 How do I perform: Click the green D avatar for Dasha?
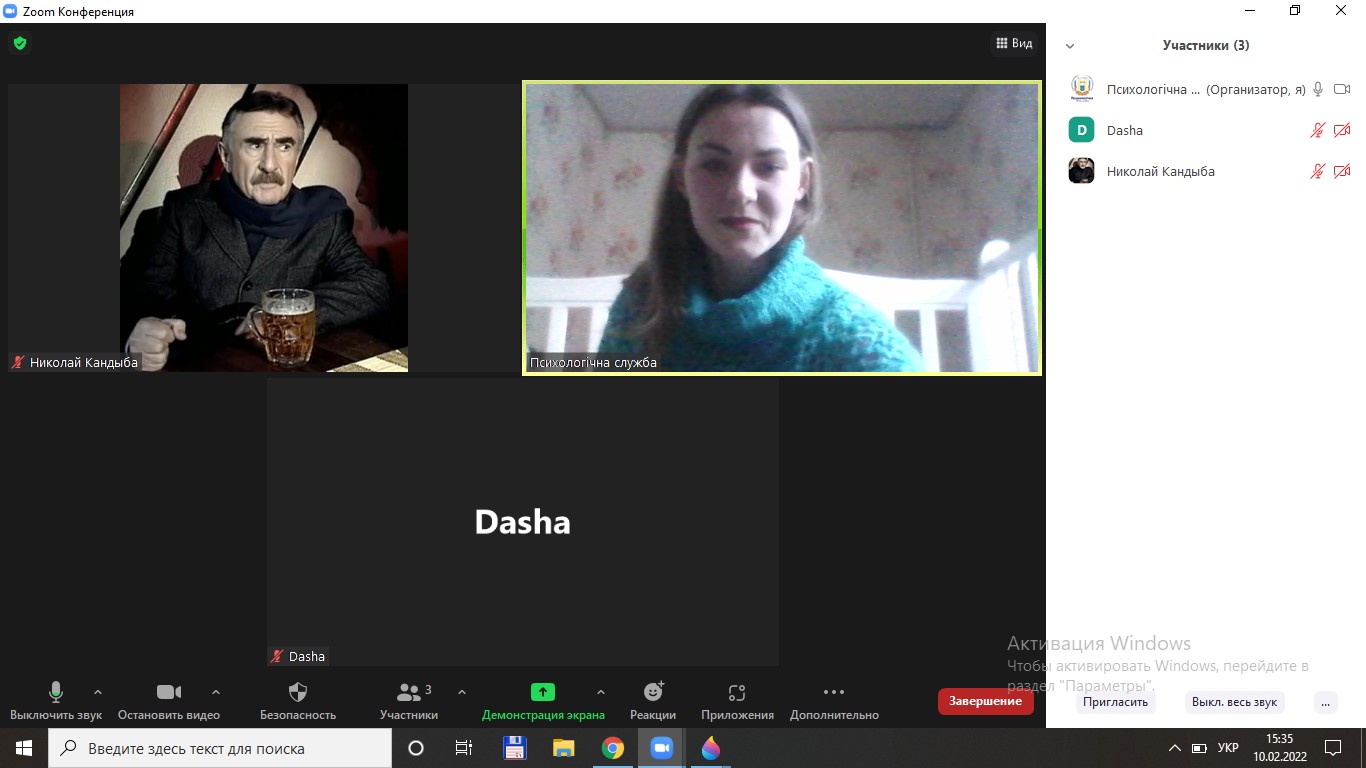coord(1081,130)
